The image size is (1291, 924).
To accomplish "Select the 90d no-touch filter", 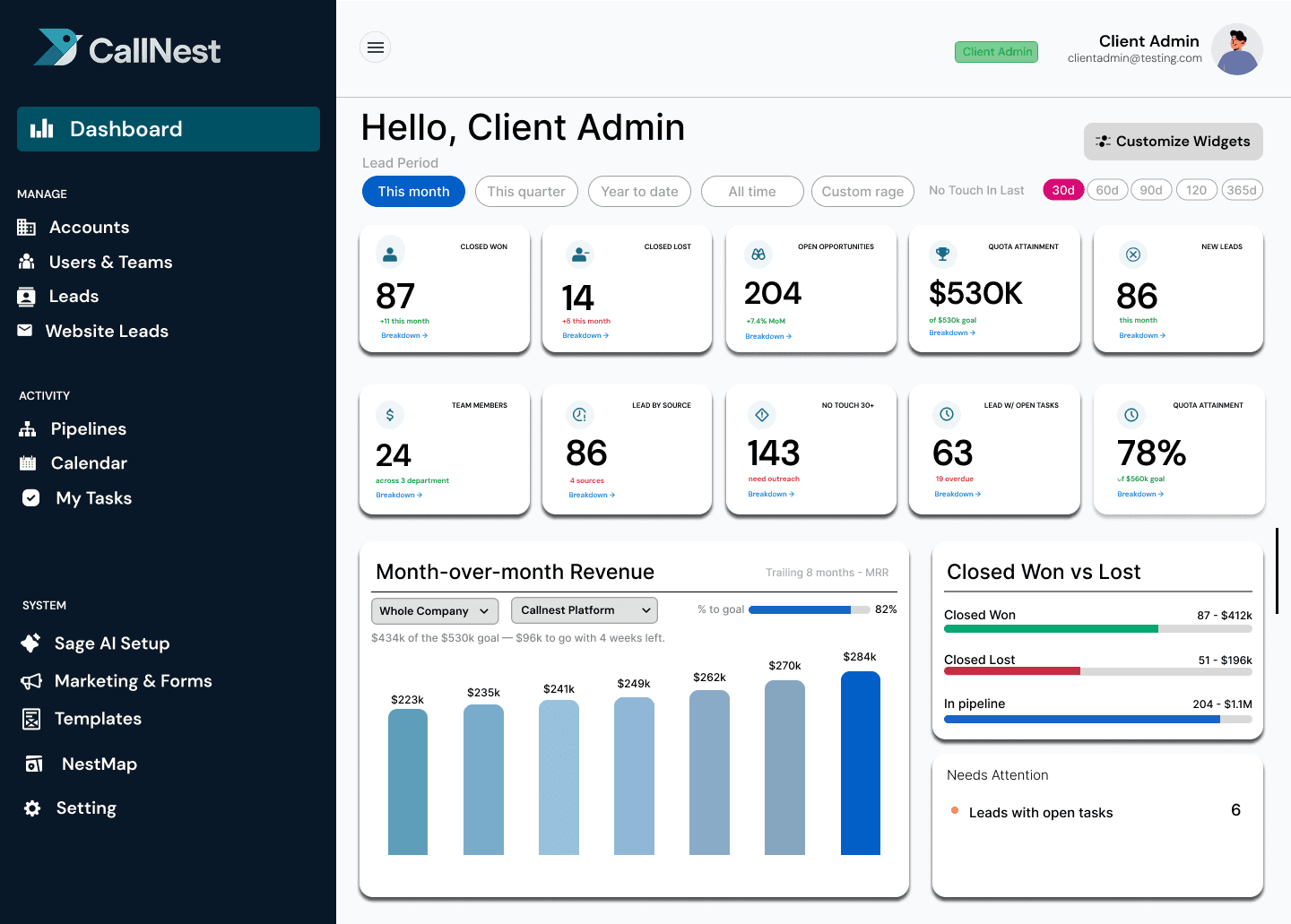I will click(x=1151, y=190).
